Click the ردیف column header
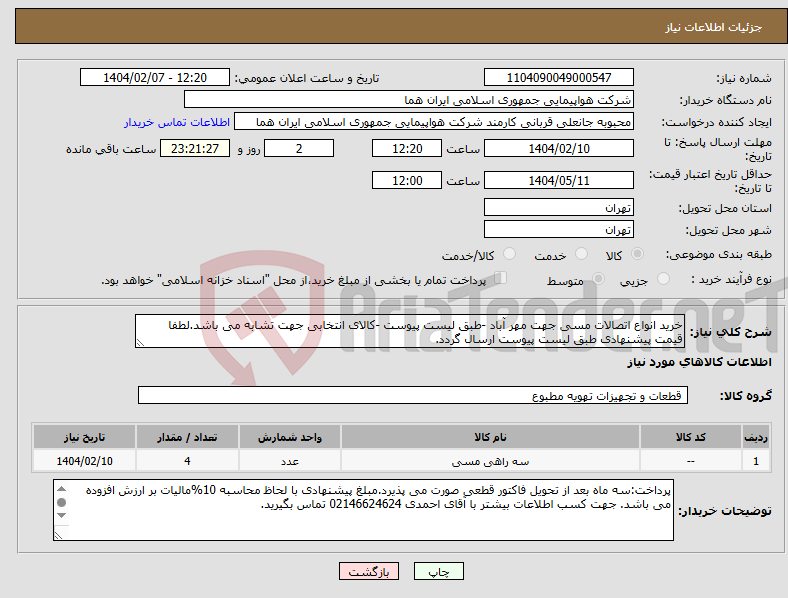 756,437
